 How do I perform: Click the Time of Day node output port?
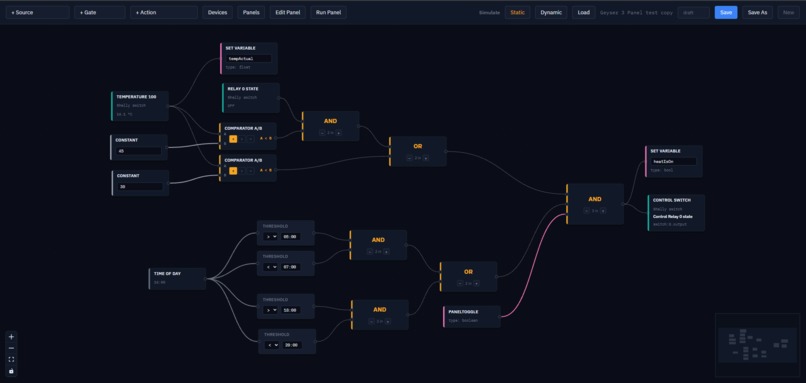206,279
